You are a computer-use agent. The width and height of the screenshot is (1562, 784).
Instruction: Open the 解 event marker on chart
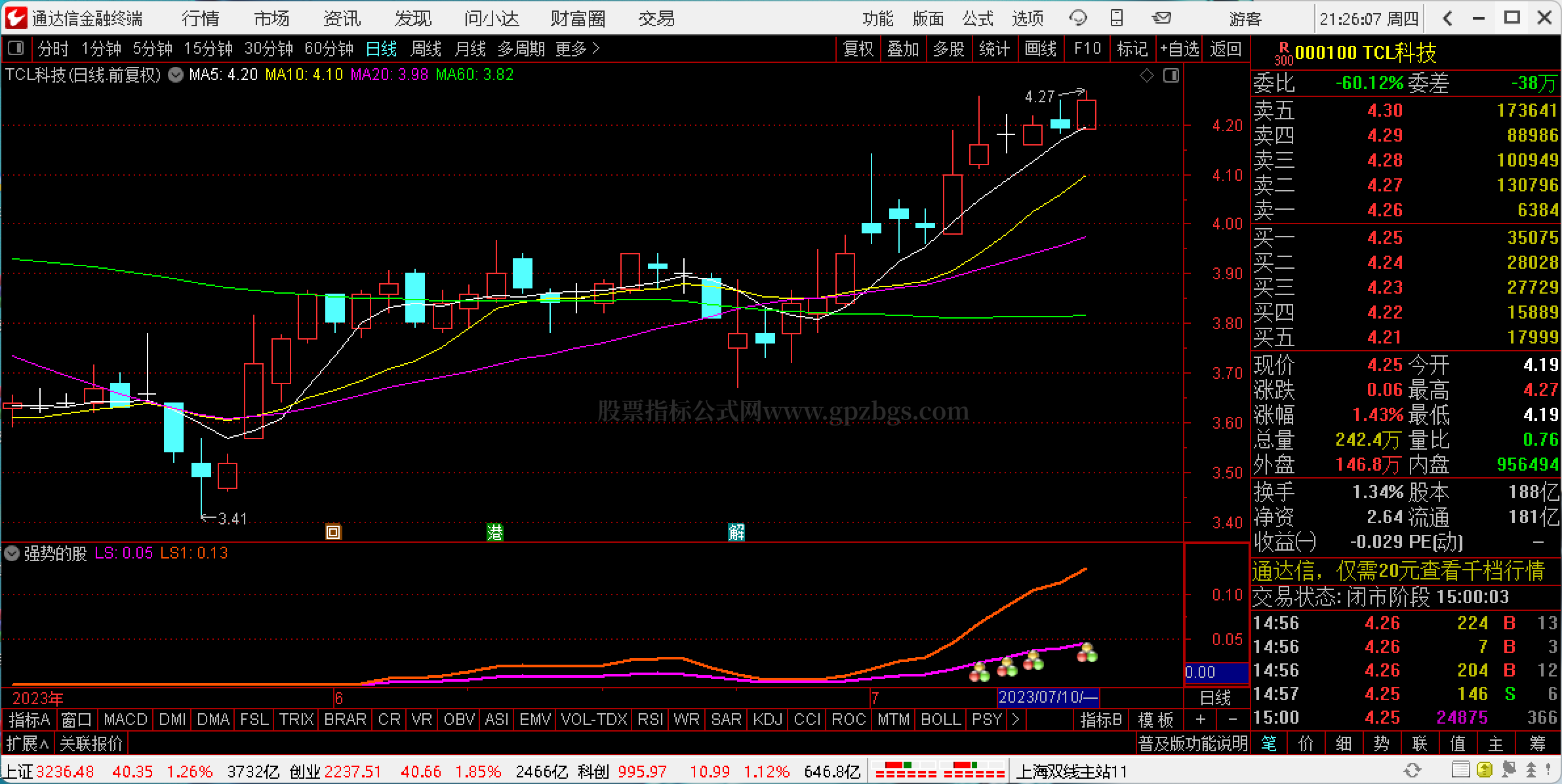click(x=736, y=532)
